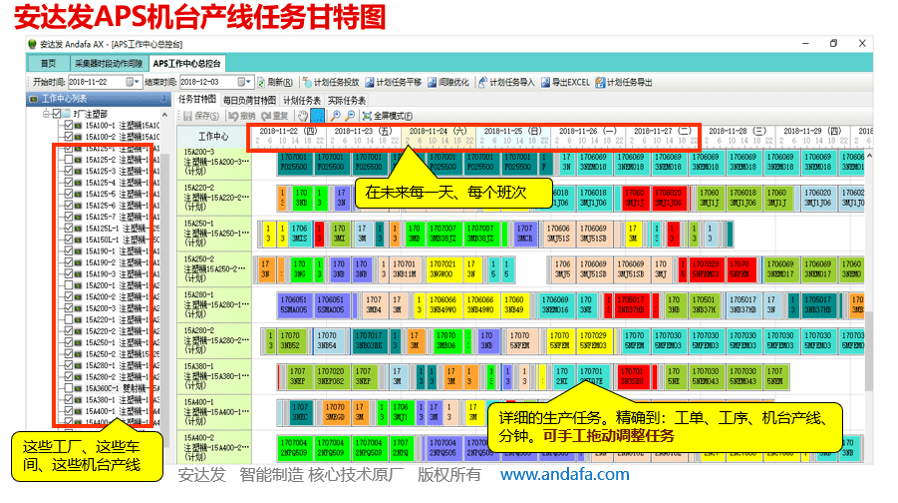The height and width of the screenshot is (503, 898).
Task: Check the 15A220-1 checkbox
Action: point(69,320)
